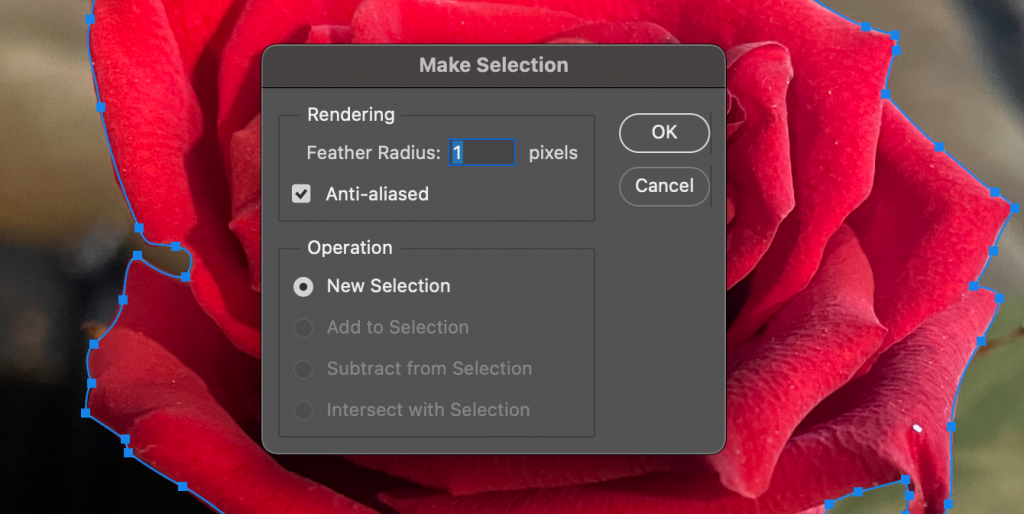
Task: Click the Add to Selection label text
Action: [398, 327]
